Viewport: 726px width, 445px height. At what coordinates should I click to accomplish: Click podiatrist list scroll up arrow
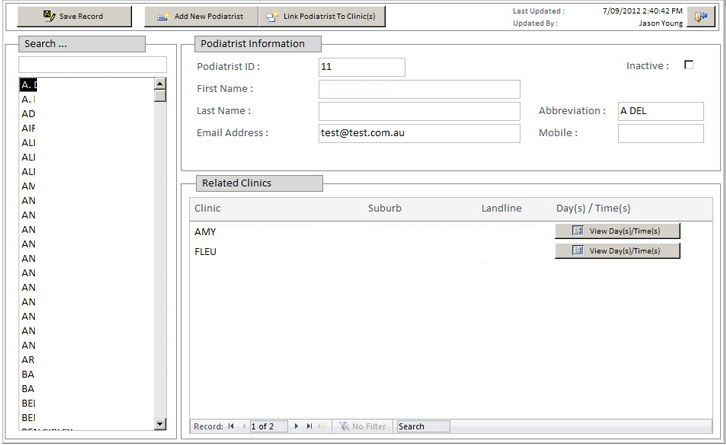(160, 84)
